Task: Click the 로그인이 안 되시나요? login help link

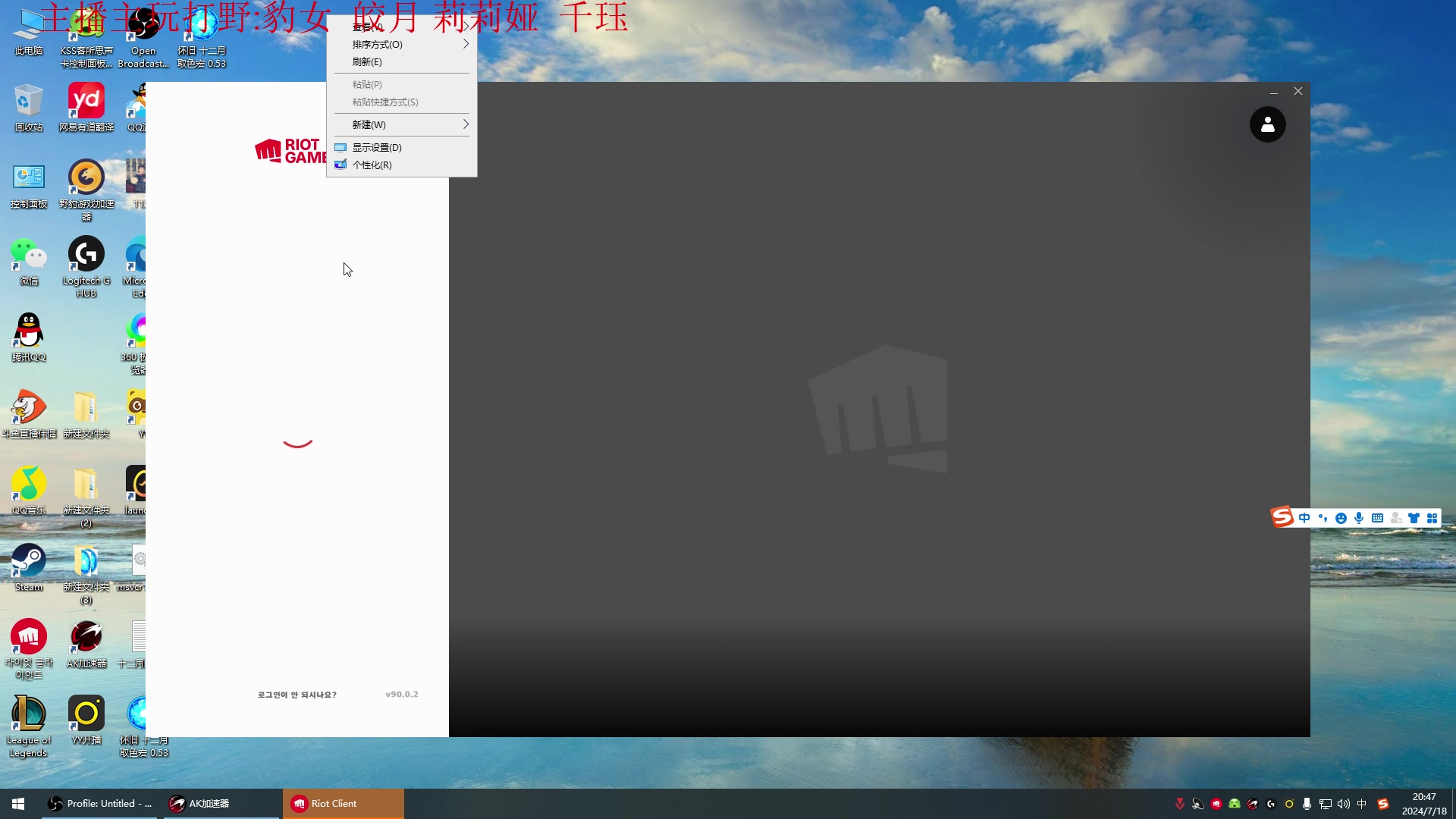Action: tap(297, 695)
